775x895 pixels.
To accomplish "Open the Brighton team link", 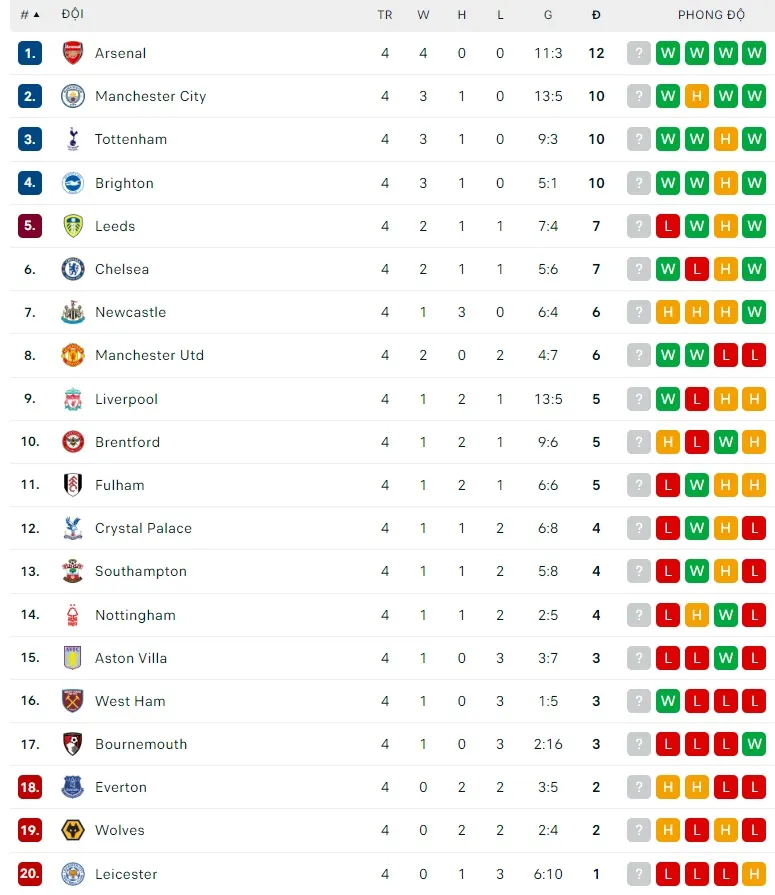I will point(124,183).
